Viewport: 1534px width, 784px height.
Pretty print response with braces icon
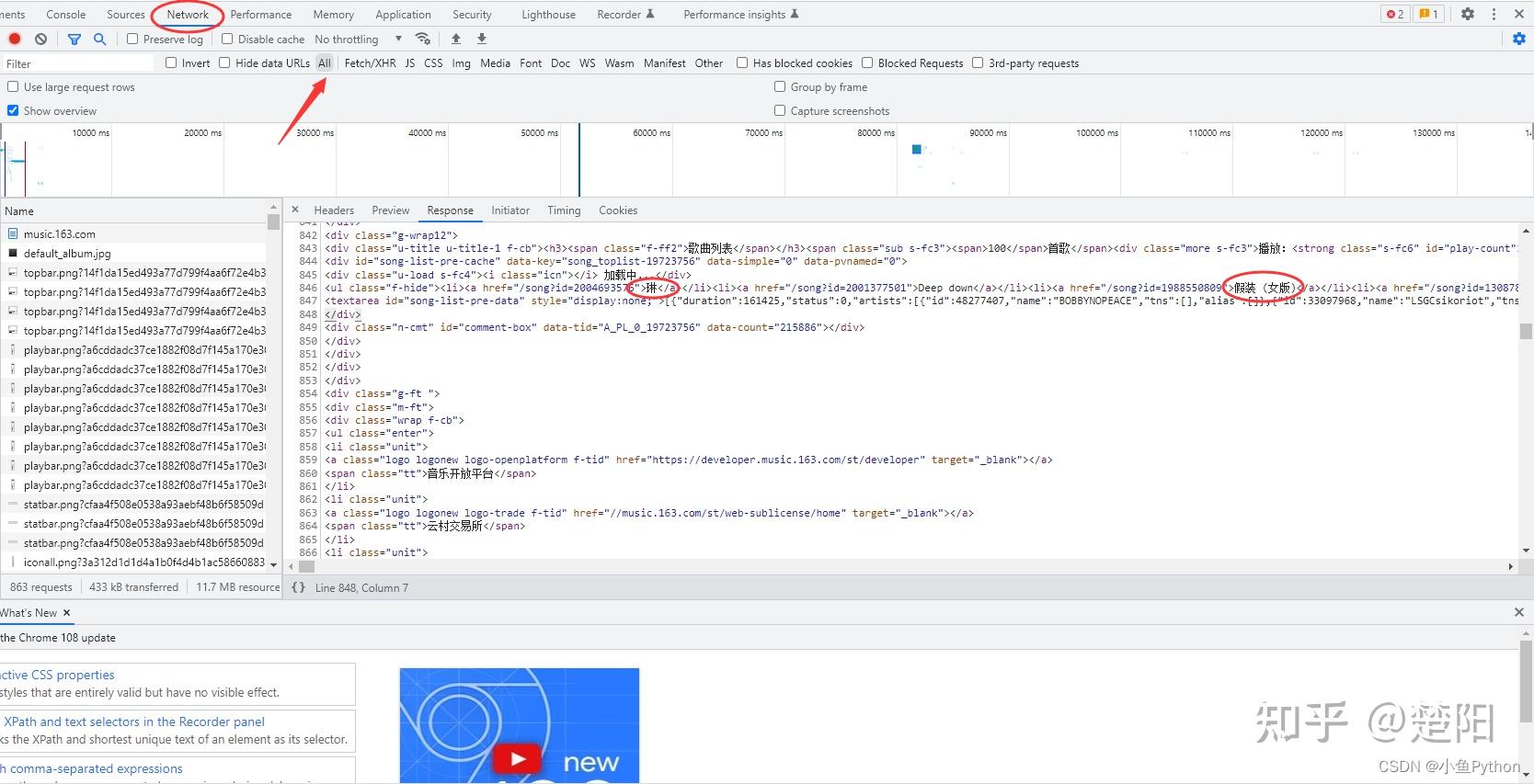click(298, 587)
